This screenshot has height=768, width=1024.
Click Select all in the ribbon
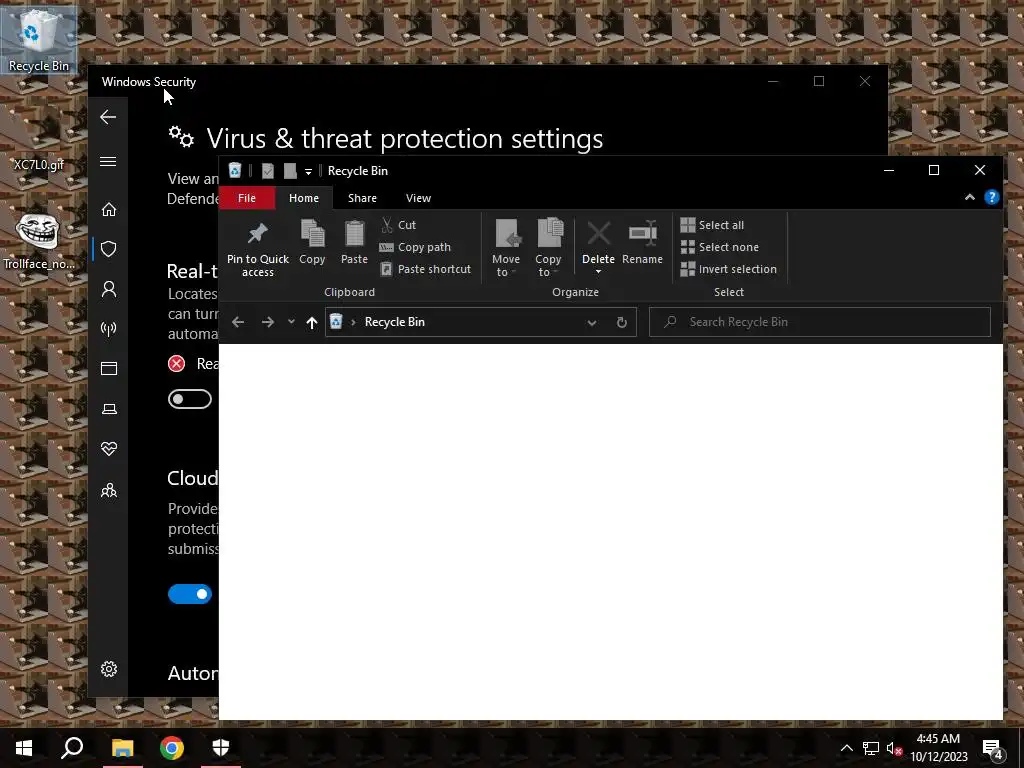click(712, 225)
